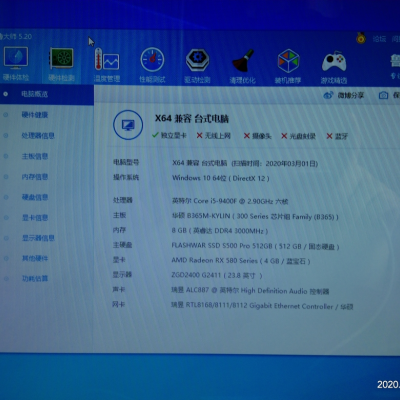Click the gold medal icon at top

361,38
